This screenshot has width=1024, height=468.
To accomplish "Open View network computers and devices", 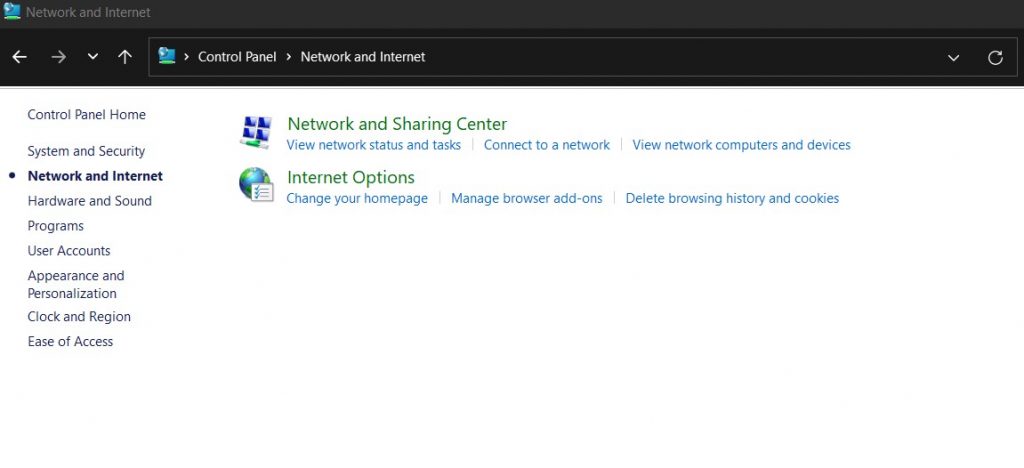I will click(x=741, y=145).
